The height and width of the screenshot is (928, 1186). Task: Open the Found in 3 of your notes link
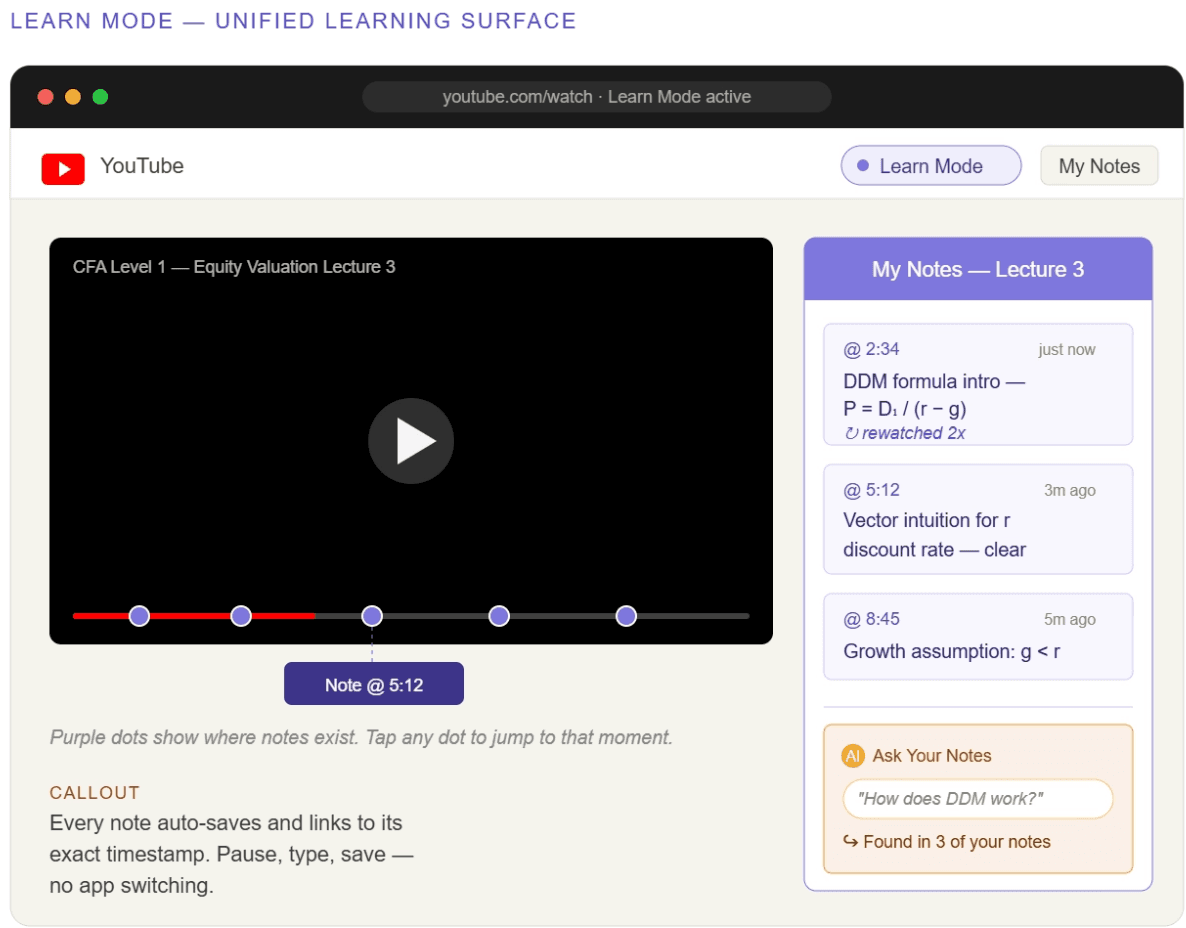tap(946, 842)
